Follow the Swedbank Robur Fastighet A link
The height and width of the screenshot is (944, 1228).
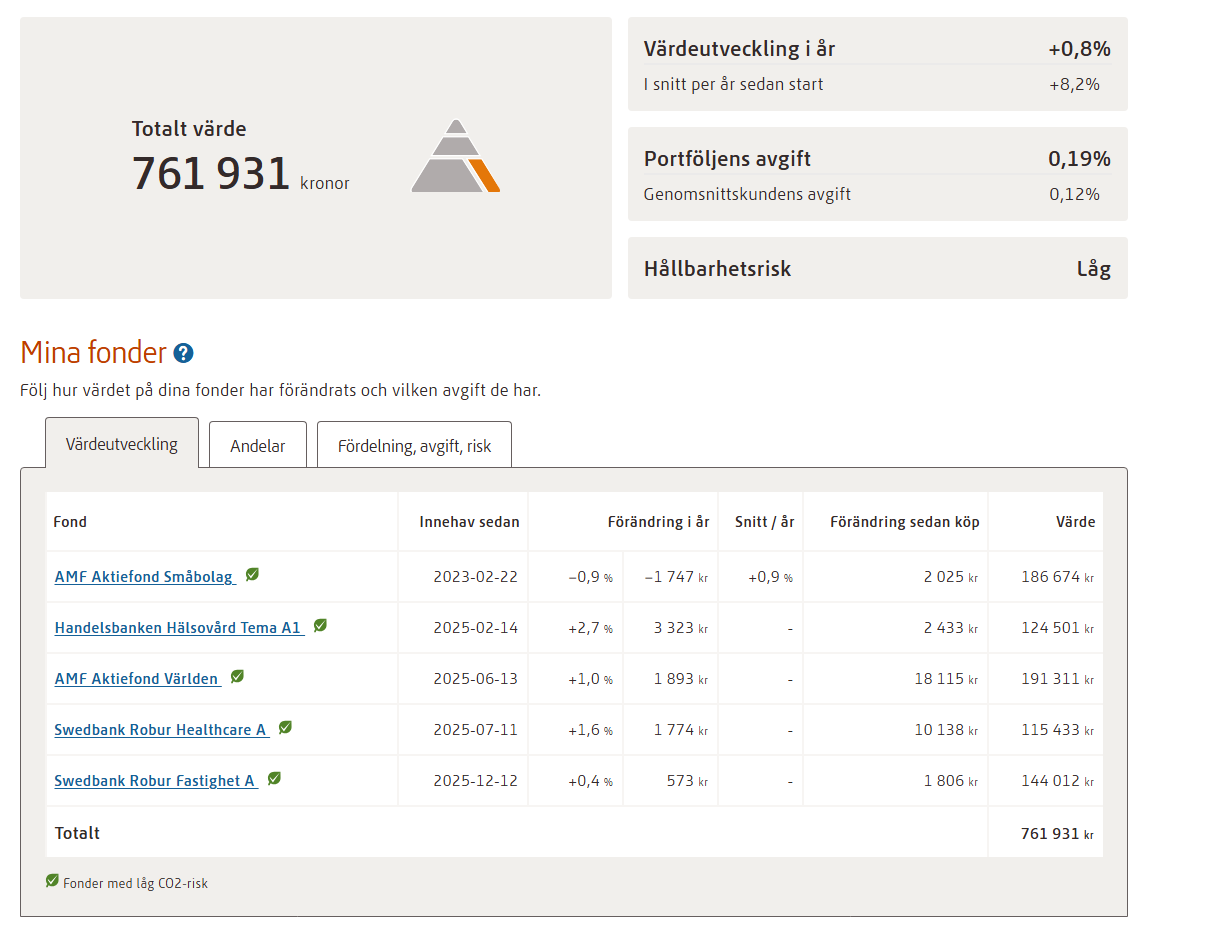[155, 781]
